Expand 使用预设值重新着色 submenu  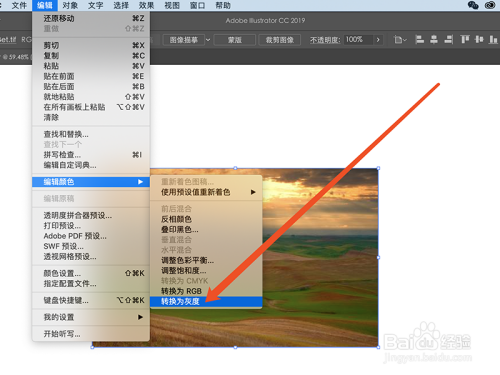(206, 192)
